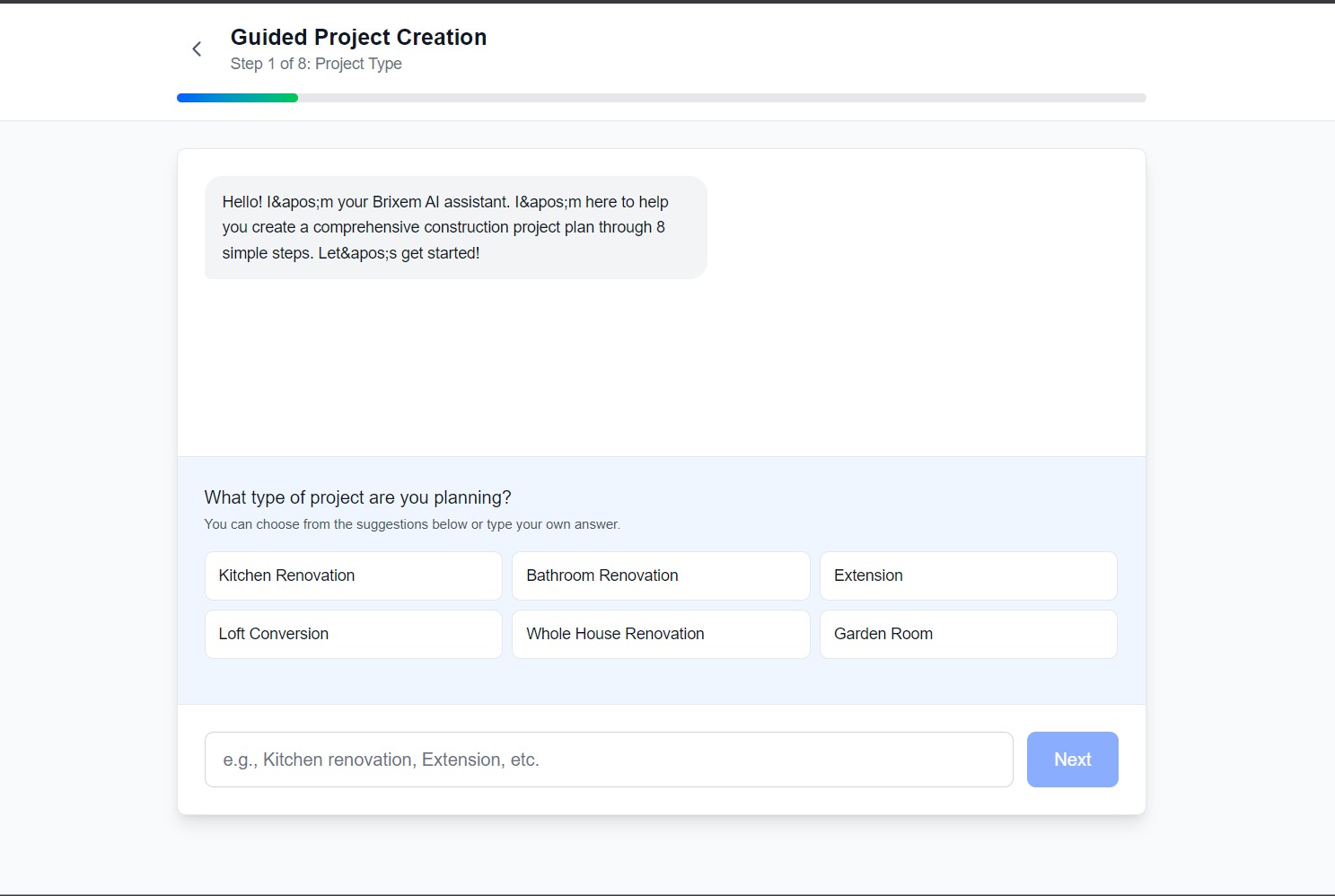Image resolution: width=1335 pixels, height=896 pixels.
Task: Choose Bathroom Renovation project type
Action: [660, 575]
